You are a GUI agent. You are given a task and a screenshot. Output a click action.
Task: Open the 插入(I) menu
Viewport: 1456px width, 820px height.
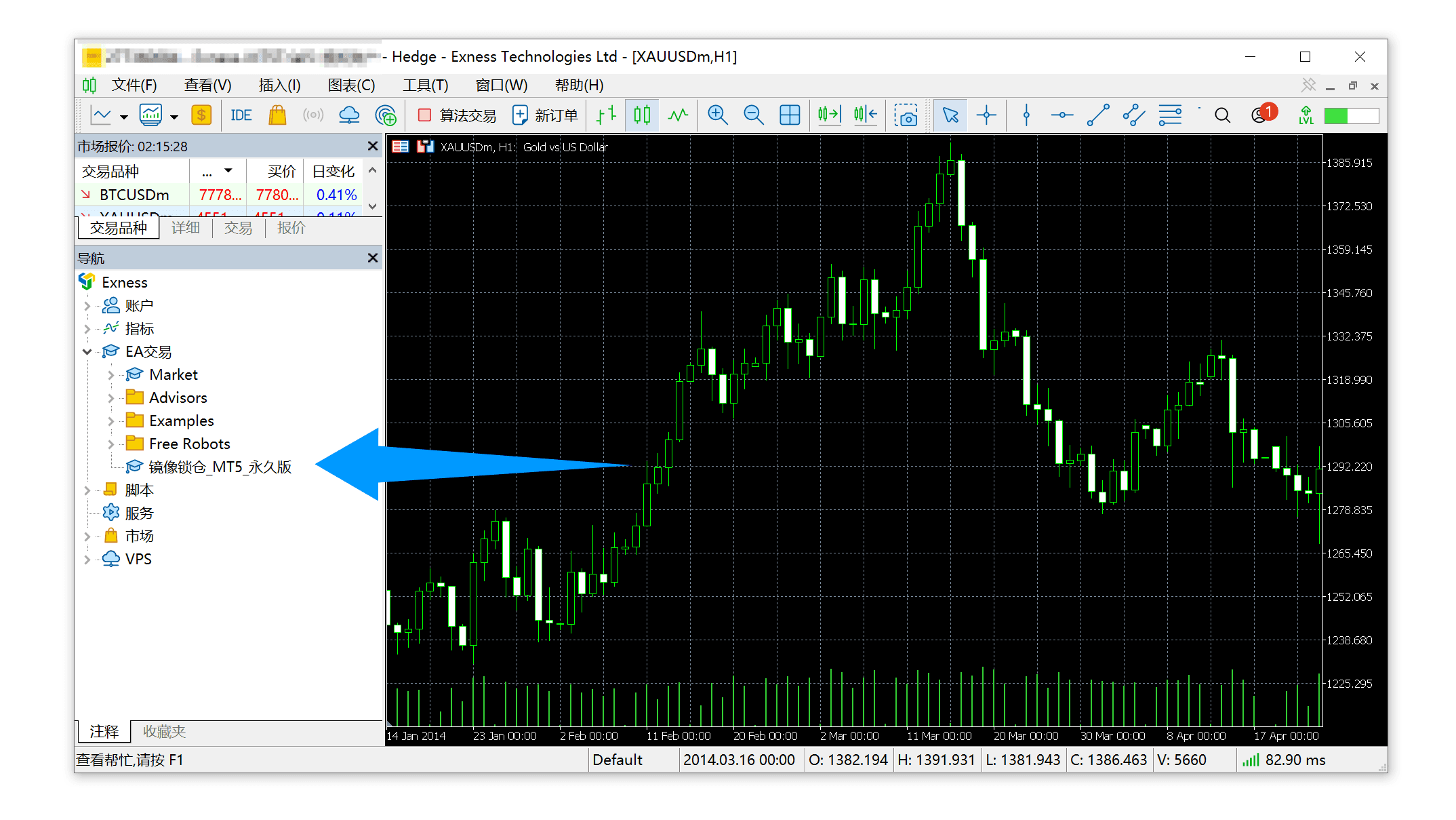[x=279, y=85]
